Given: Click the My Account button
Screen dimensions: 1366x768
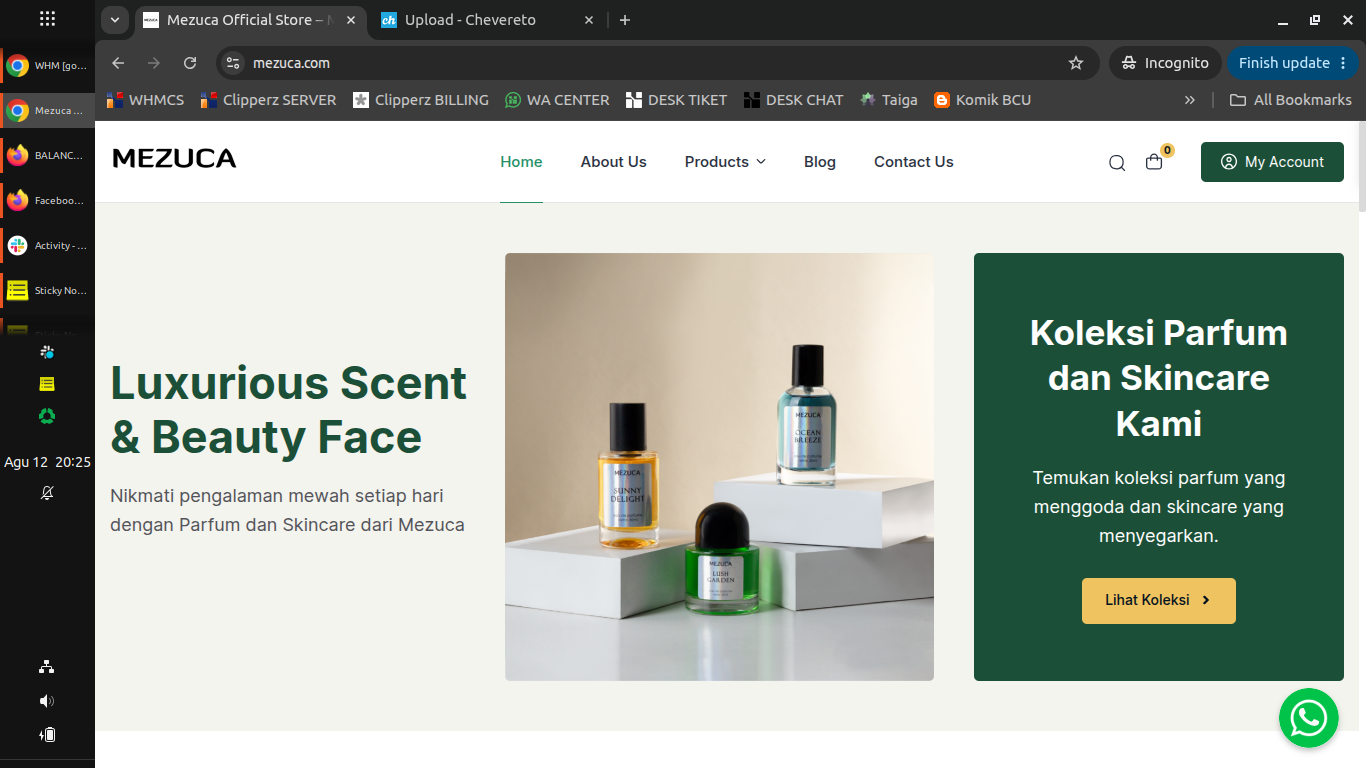Looking at the screenshot, I should point(1272,162).
